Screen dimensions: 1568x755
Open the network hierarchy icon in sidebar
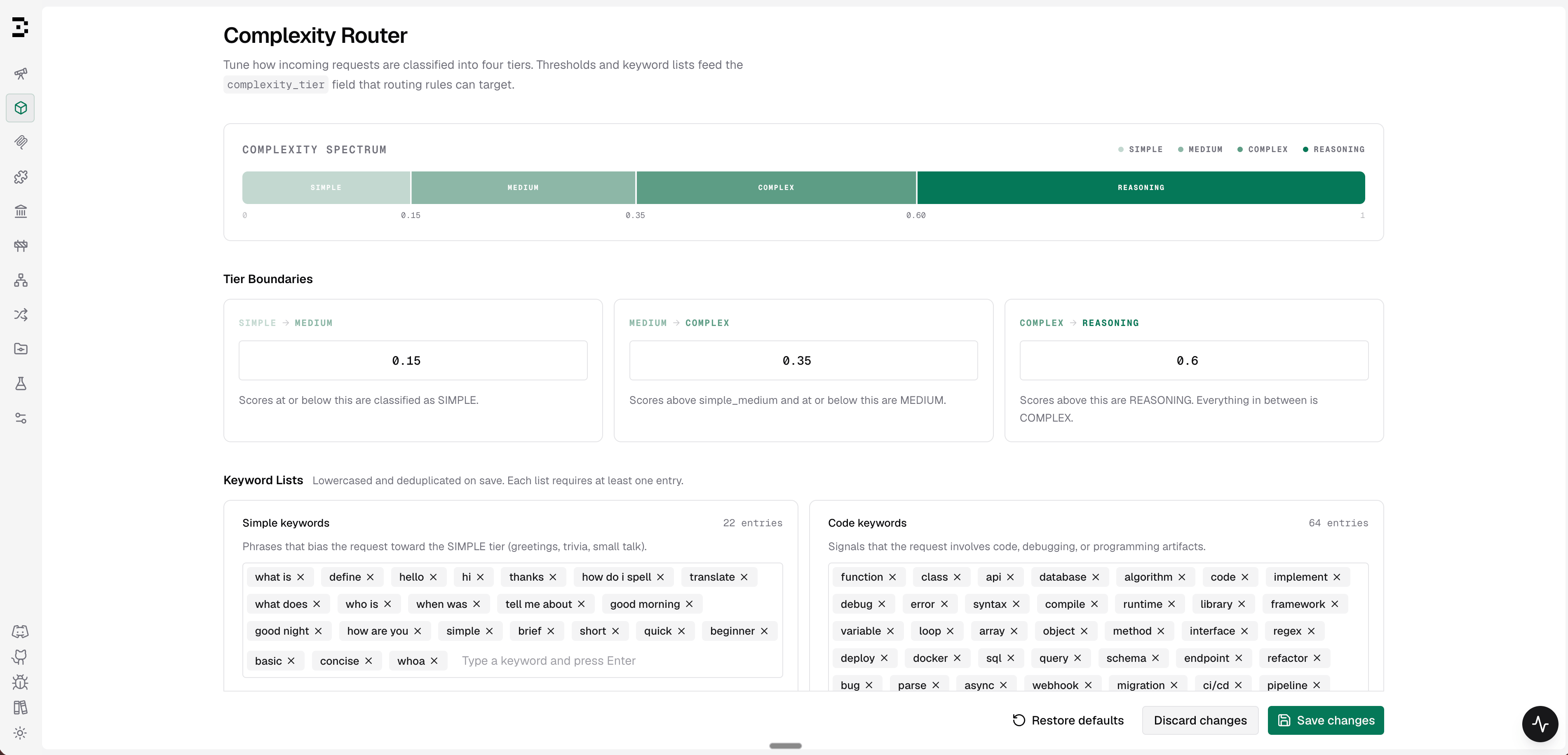point(21,280)
